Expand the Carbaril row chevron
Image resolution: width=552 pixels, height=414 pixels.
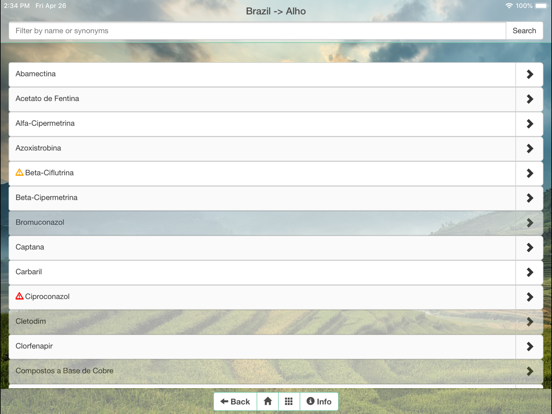[x=529, y=272]
